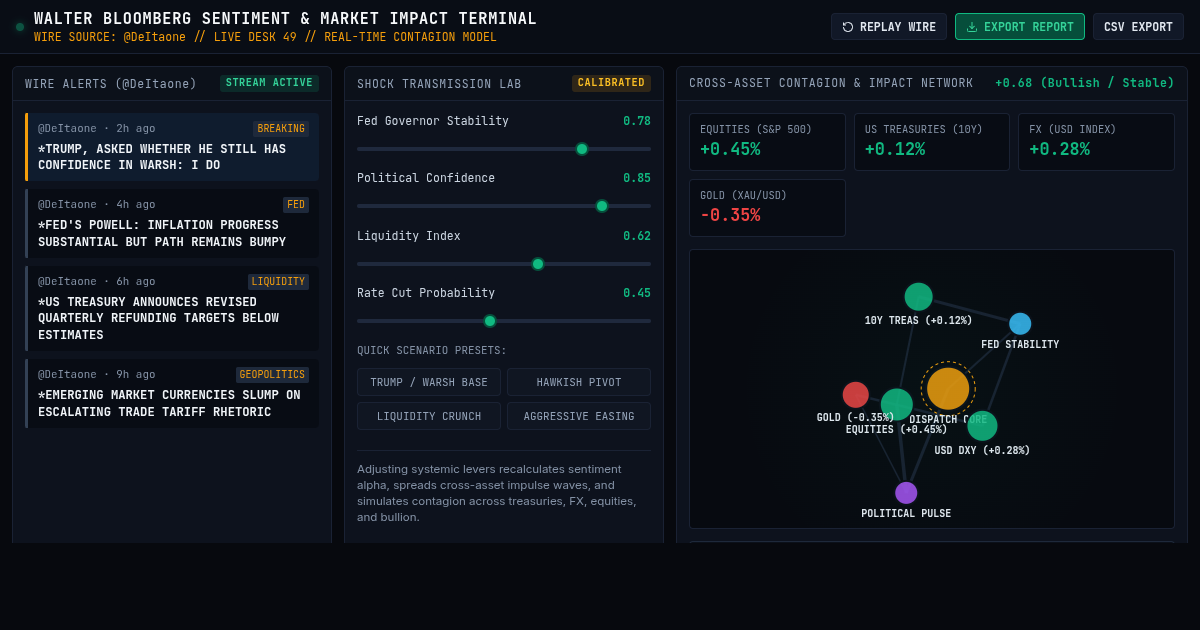The width and height of the screenshot is (1200, 630).
Task: Click the green live status dot beside the title
Action: (x=20, y=27)
